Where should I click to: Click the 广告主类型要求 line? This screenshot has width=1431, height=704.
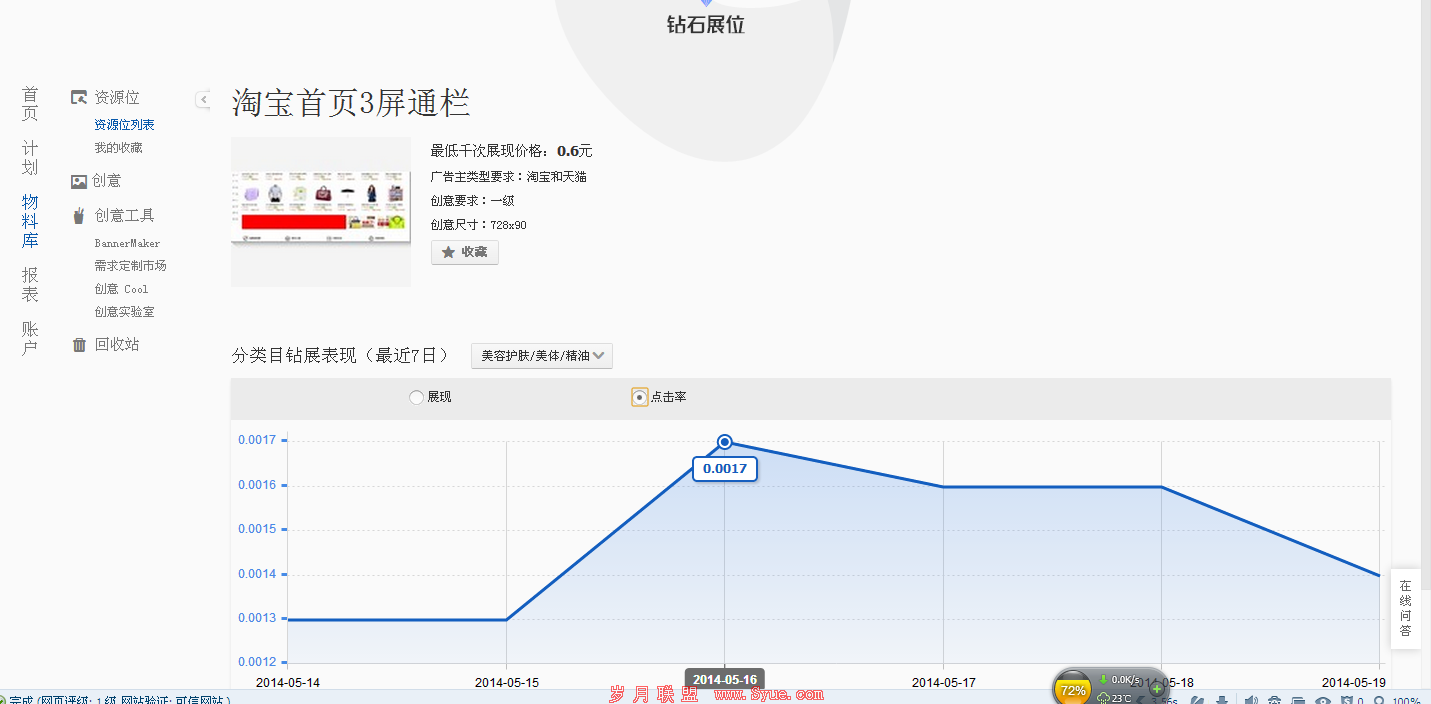click(x=509, y=177)
